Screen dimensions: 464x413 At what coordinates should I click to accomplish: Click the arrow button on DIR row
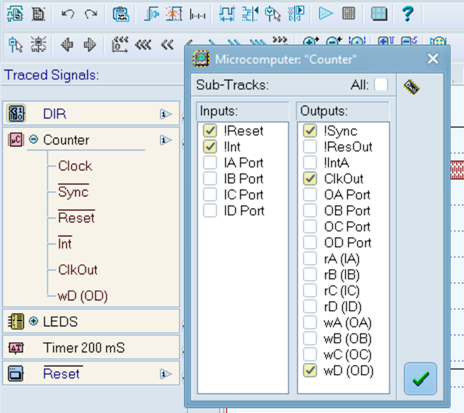[166, 114]
